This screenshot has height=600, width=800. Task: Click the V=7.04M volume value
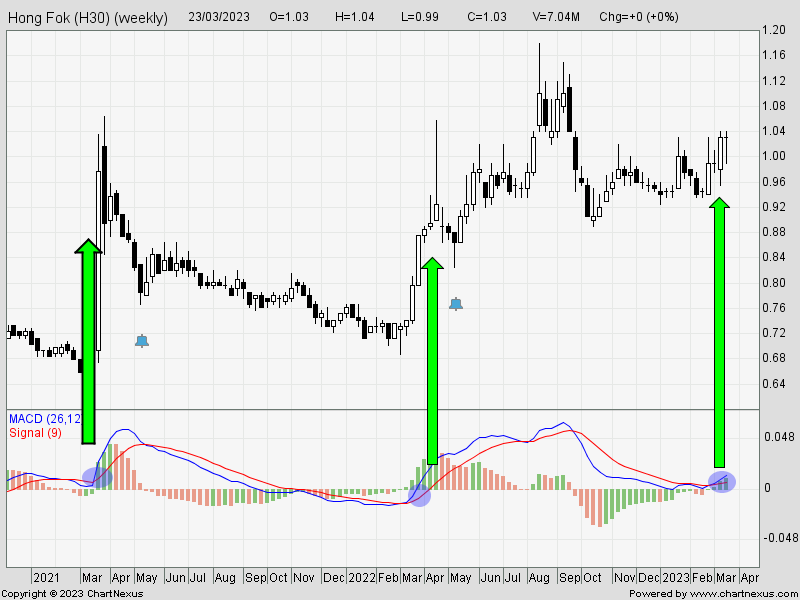tap(556, 17)
